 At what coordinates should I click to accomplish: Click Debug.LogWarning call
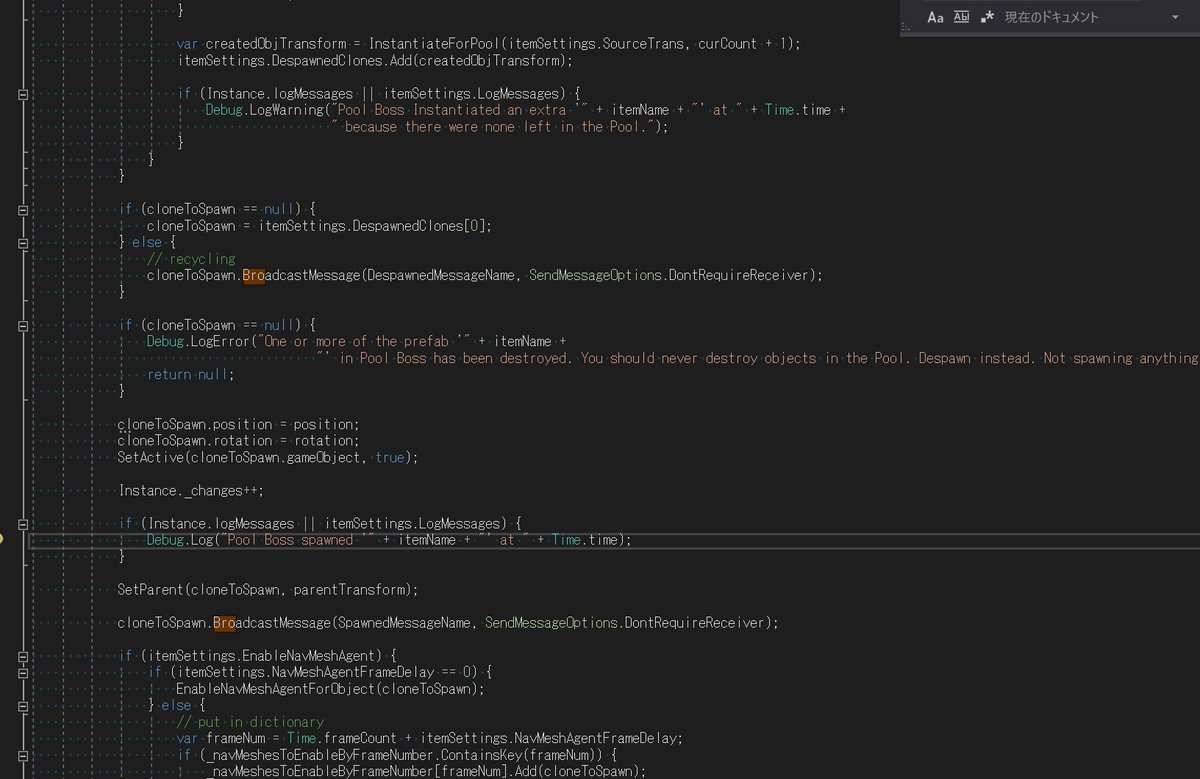(x=263, y=110)
